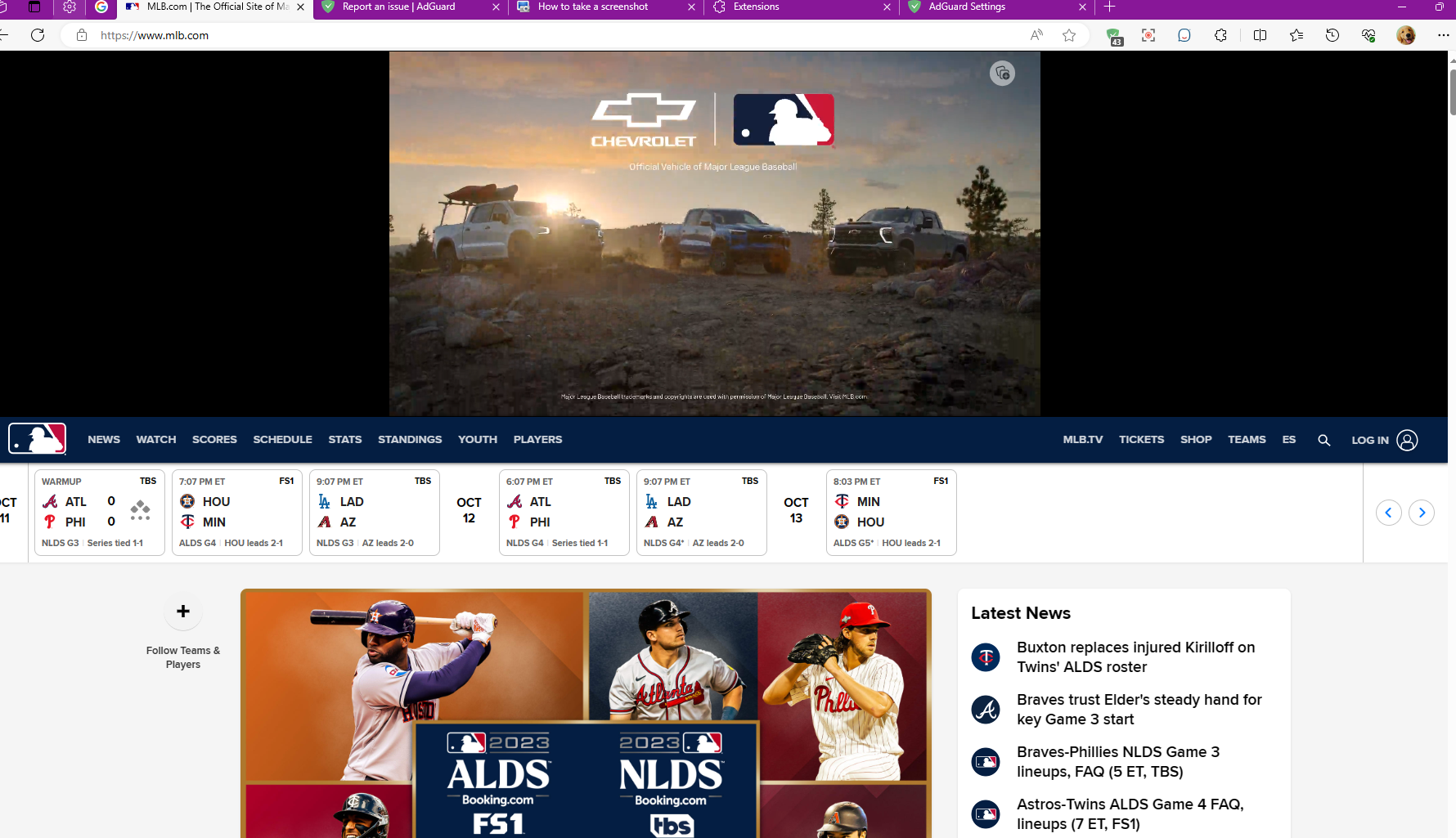The width and height of the screenshot is (1456, 838).
Task: Click the LOG IN button
Action: click(x=1369, y=440)
